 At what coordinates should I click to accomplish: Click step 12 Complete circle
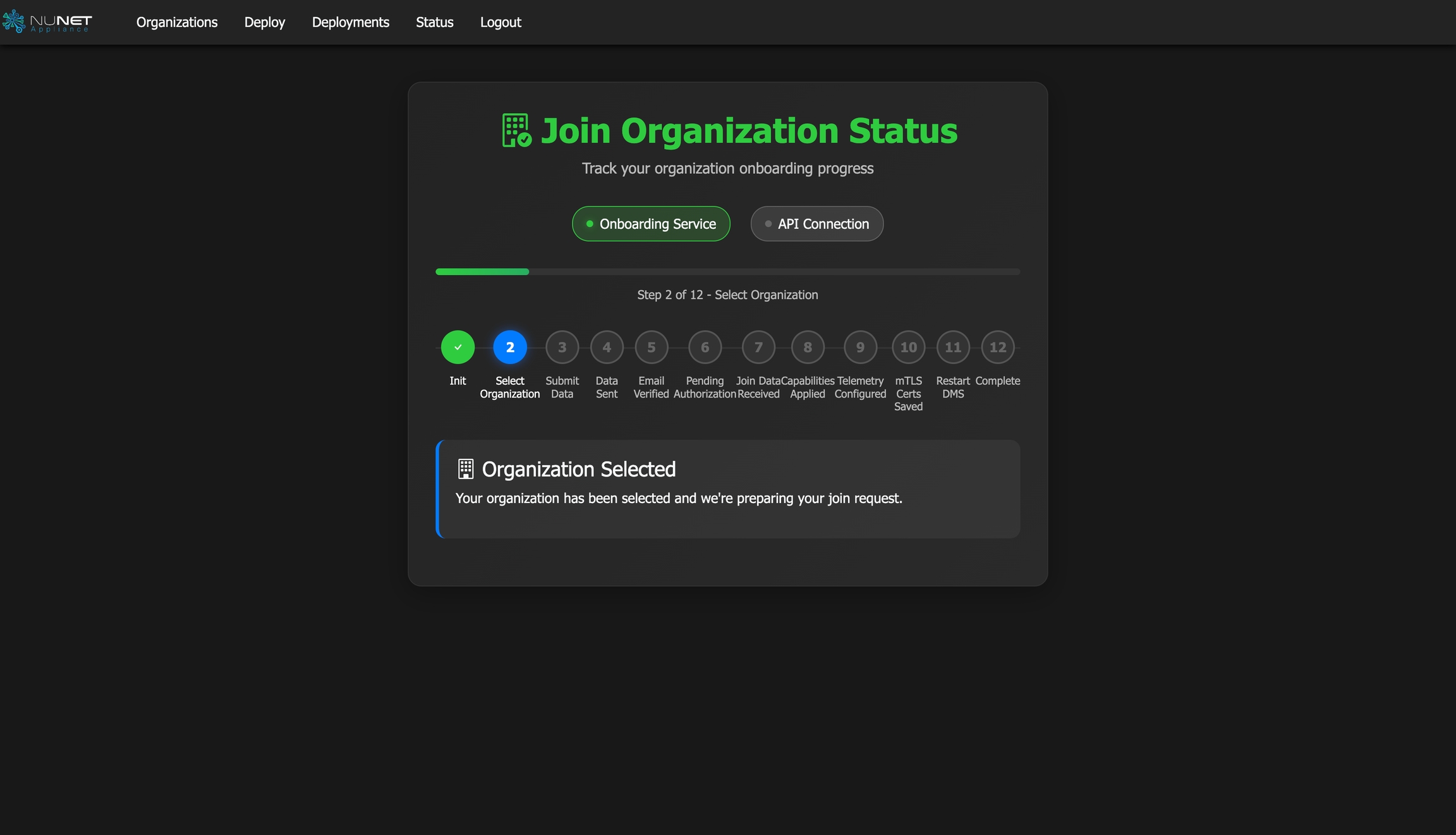coord(997,347)
